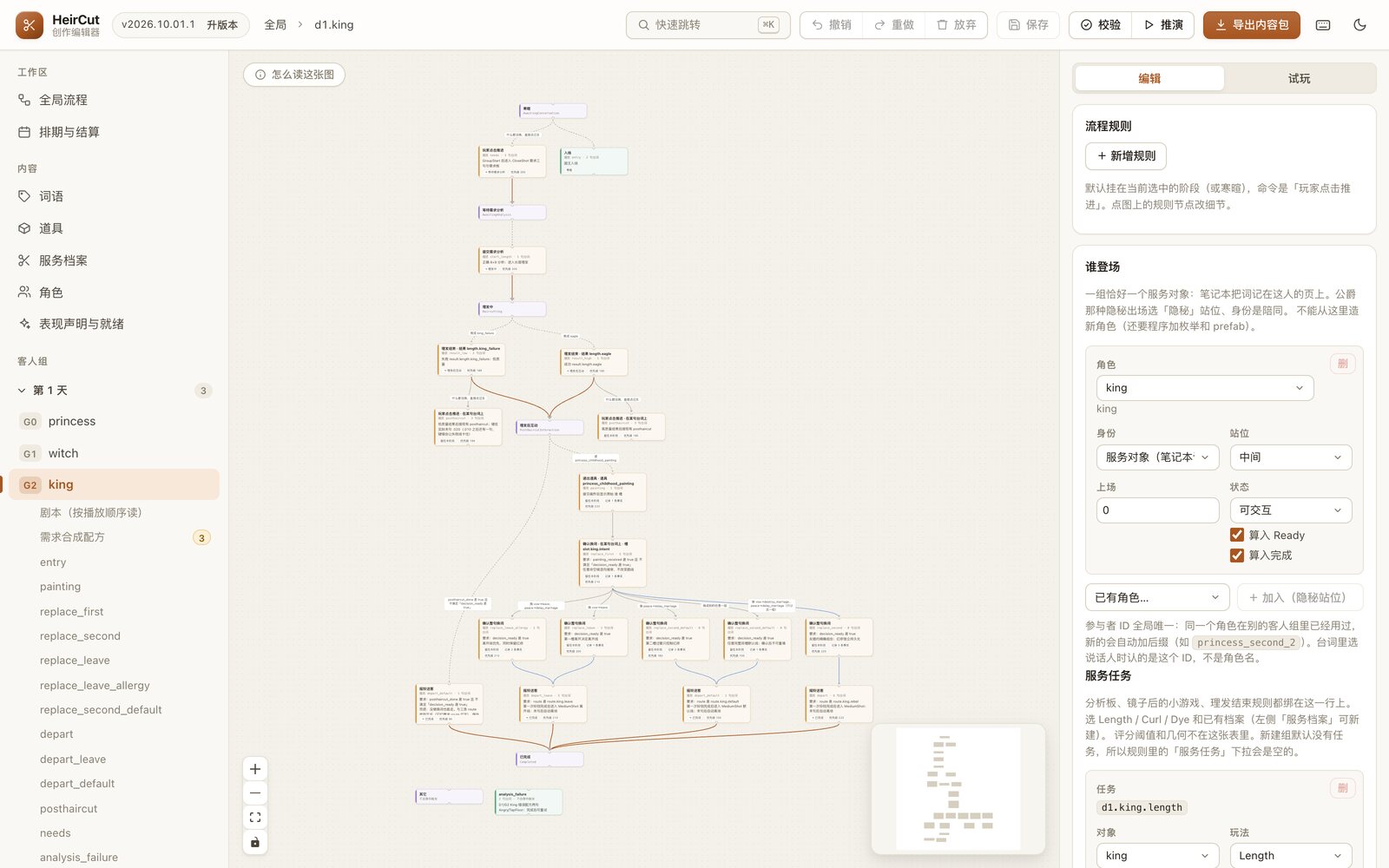Open 表现声明与就绪 section
The image size is (1389, 868).
(x=114, y=324)
